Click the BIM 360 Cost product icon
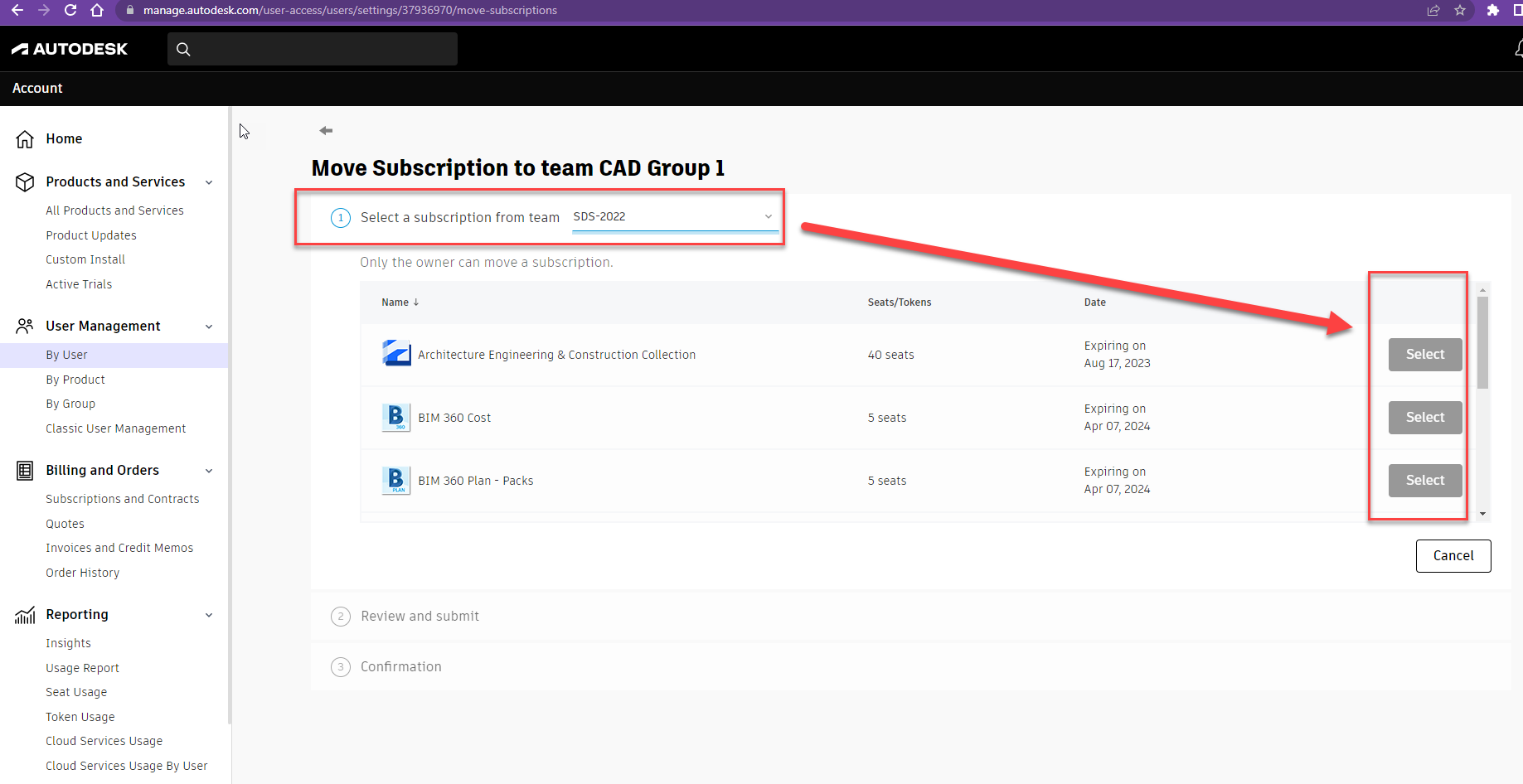 coord(396,417)
